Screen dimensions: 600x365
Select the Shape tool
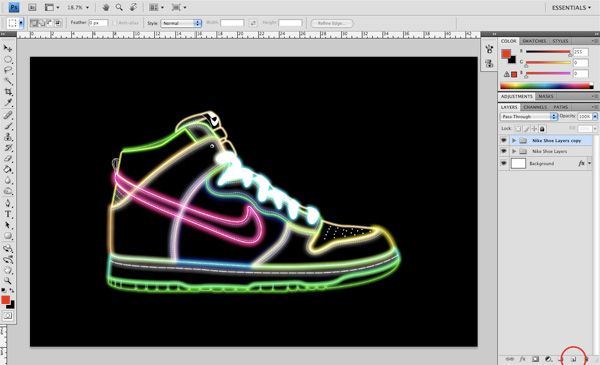coord(8,236)
